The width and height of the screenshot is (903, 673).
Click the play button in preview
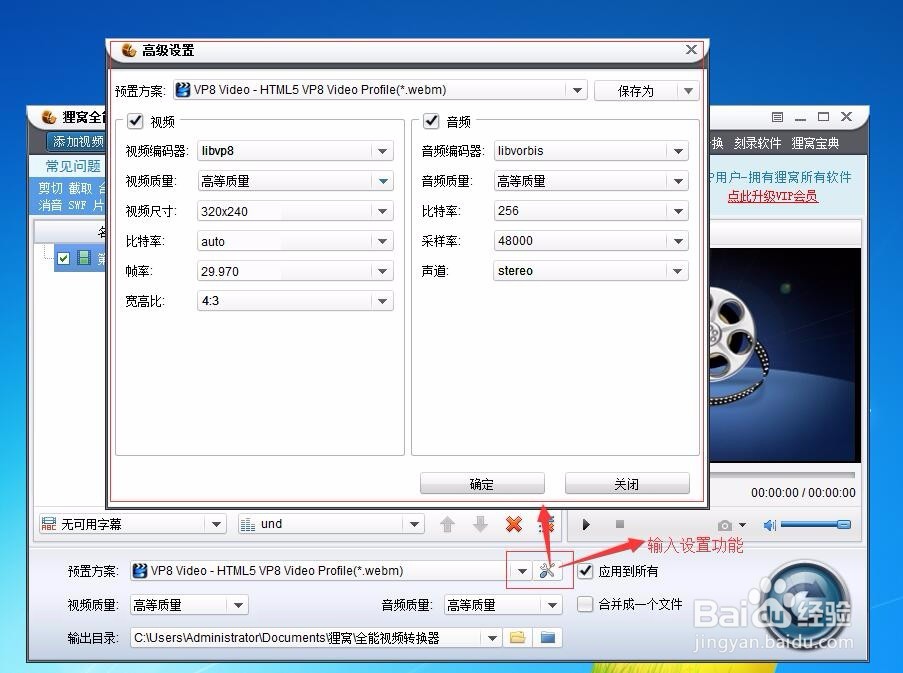click(x=586, y=524)
